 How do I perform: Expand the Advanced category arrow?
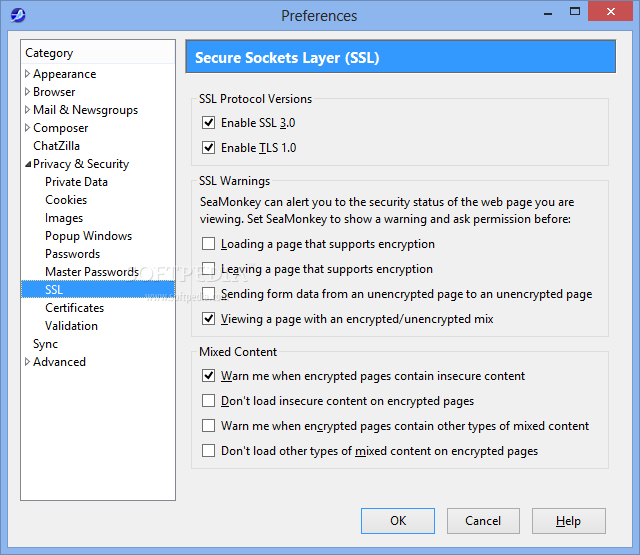[27, 362]
